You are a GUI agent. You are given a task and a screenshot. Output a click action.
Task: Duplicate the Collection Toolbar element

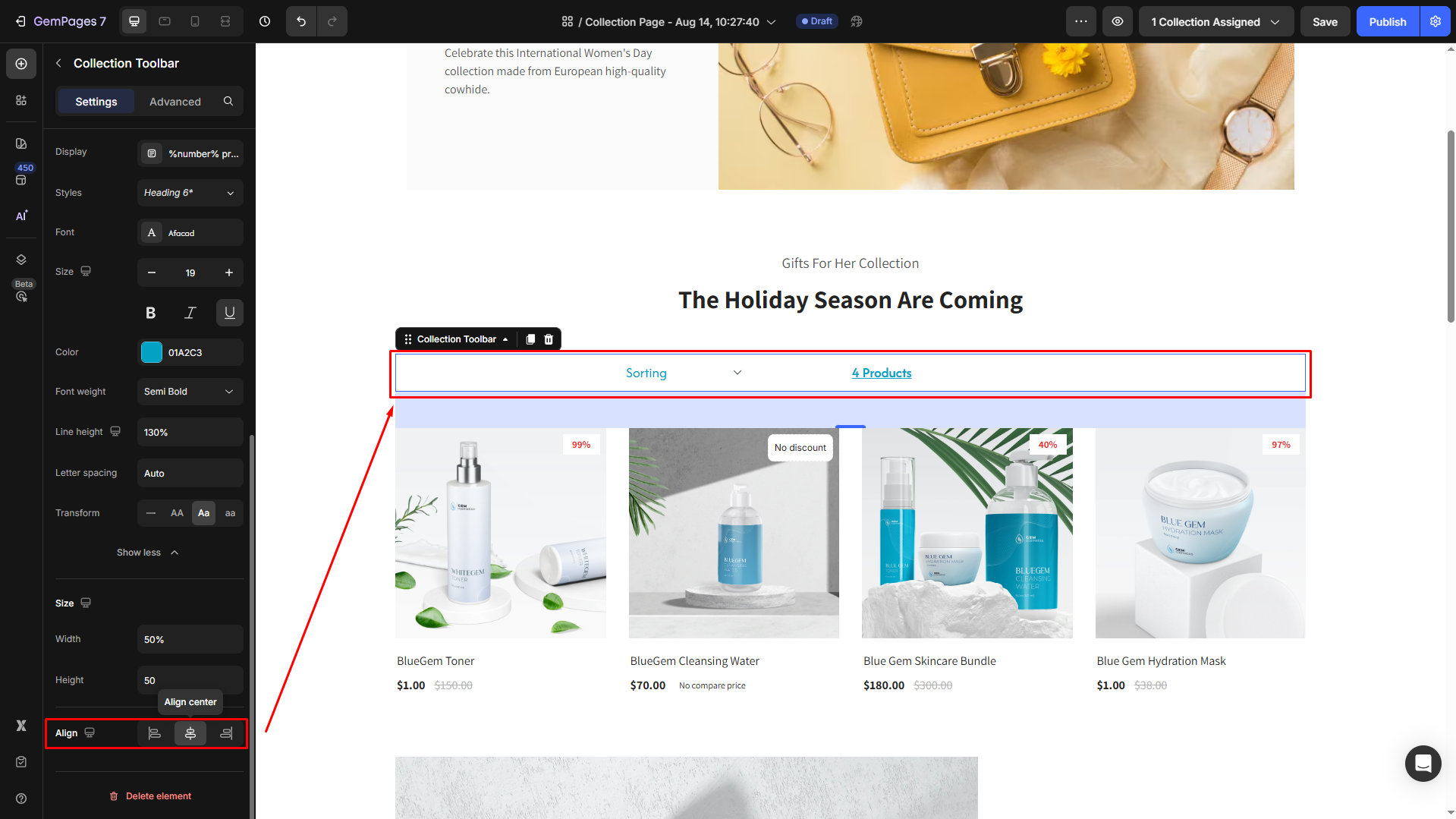point(530,339)
